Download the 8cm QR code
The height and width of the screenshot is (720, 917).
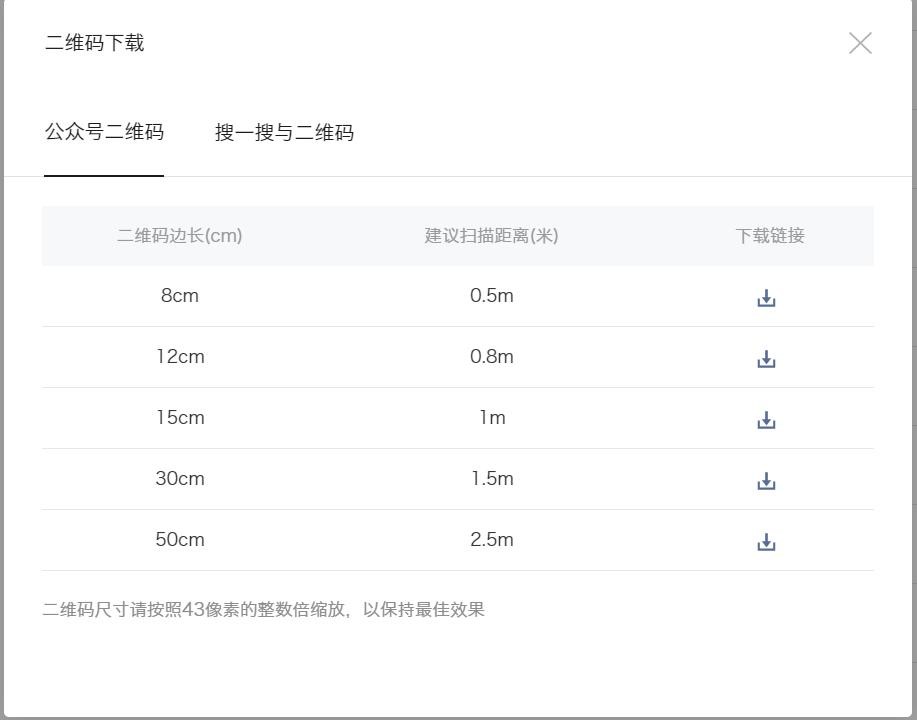766,298
